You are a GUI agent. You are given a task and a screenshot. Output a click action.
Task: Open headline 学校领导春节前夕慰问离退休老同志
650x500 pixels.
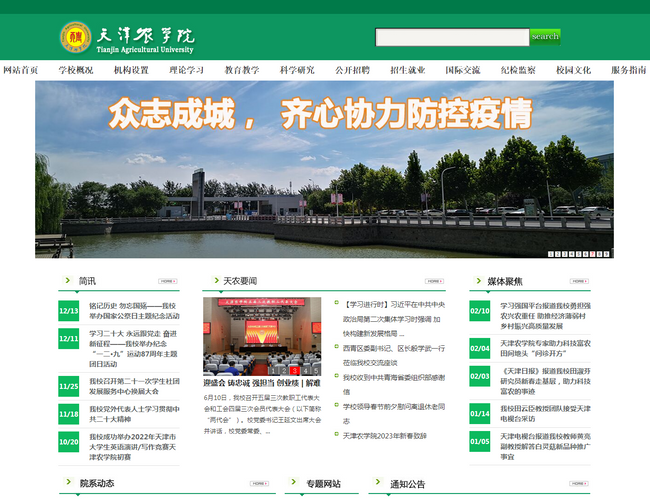tap(394, 414)
